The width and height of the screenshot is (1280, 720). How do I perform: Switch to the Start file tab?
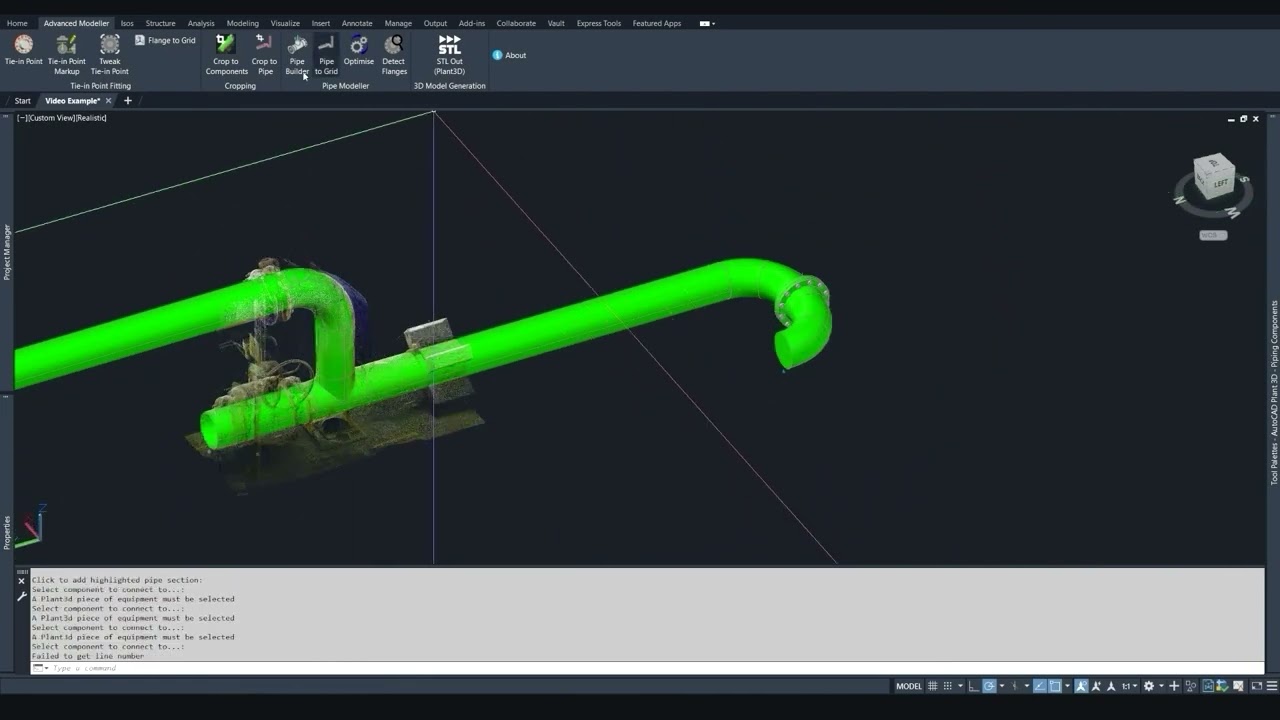[x=22, y=101]
